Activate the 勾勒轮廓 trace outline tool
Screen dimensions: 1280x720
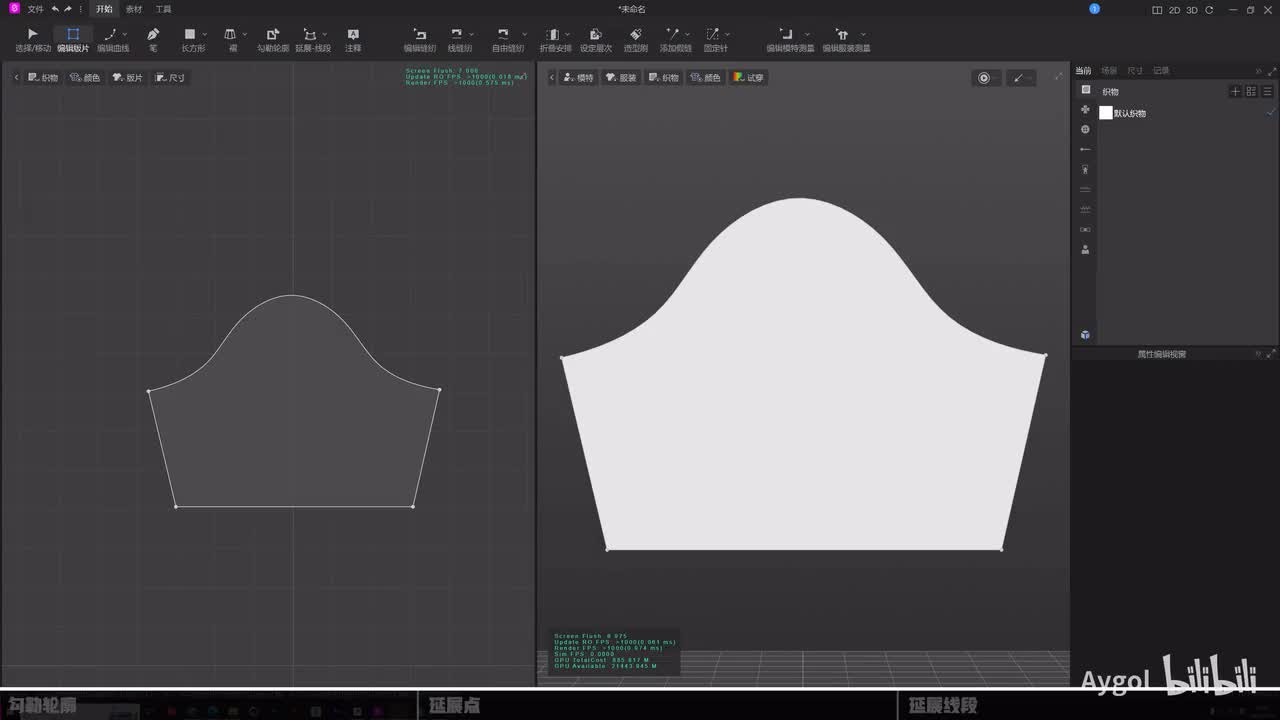[273, 39]
